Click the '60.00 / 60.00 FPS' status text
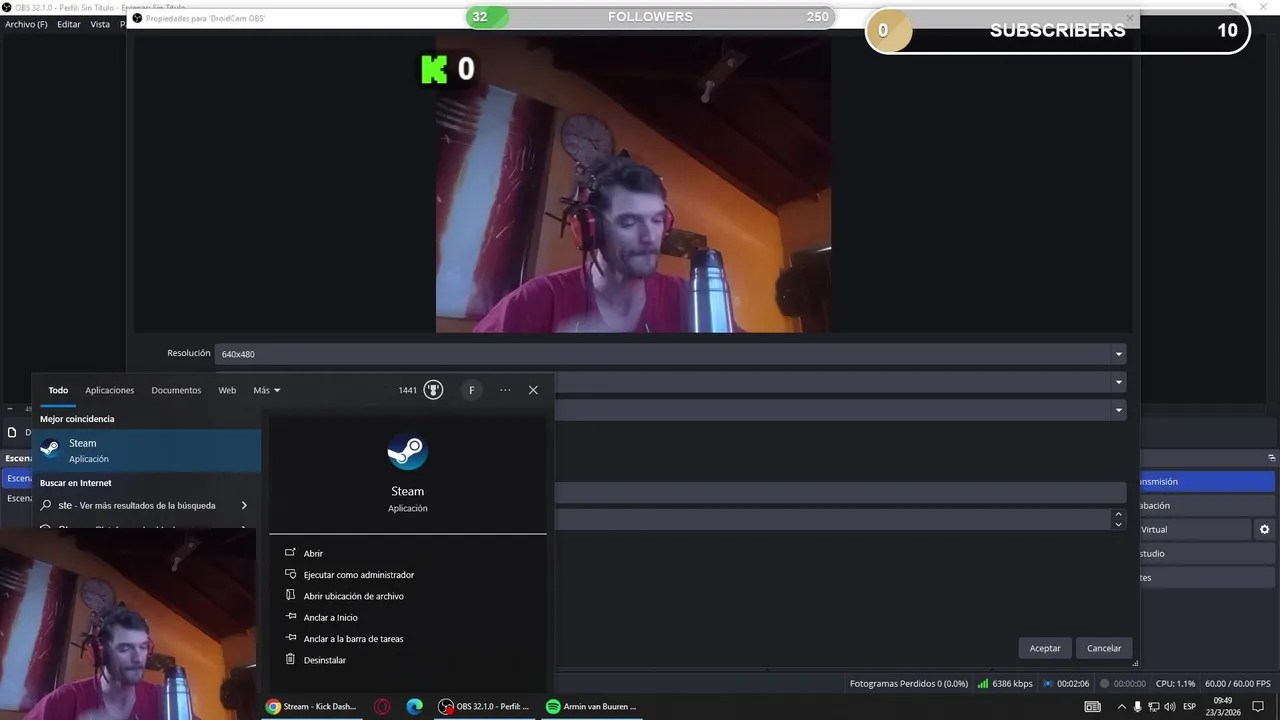The width and height of the screenshot is (1280, 720). pos(1238,684)
